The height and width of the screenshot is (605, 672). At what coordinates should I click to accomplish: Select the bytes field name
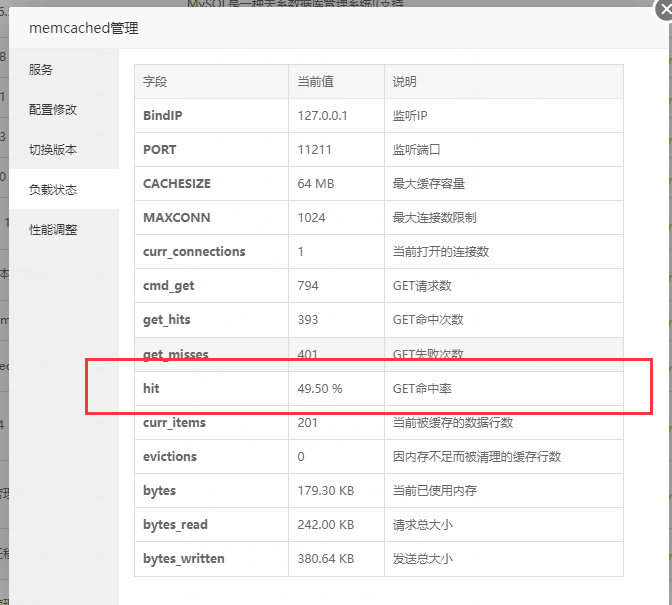coord(159,491)
